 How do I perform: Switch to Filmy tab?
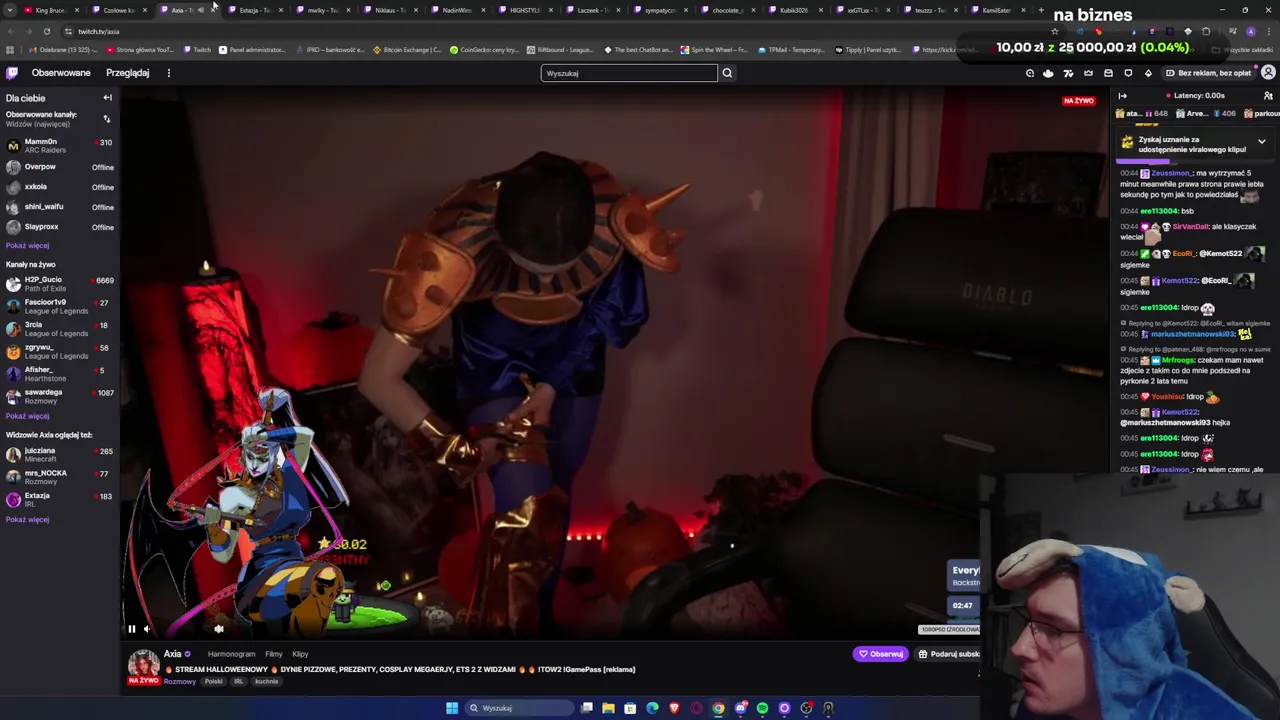(x=273, y=654)
